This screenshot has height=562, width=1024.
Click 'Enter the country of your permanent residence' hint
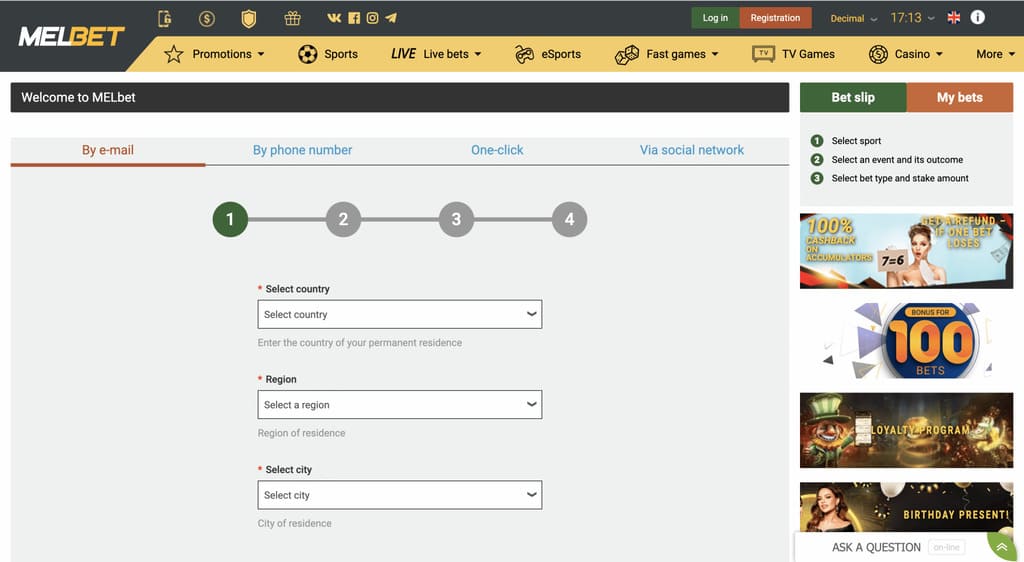pos(360,343)
